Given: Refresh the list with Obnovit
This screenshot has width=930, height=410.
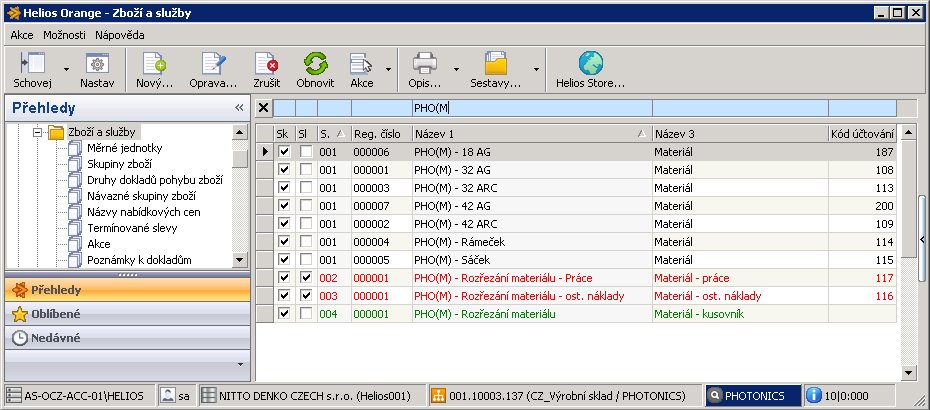Looking at the screenshot, I should coord(316,63).
